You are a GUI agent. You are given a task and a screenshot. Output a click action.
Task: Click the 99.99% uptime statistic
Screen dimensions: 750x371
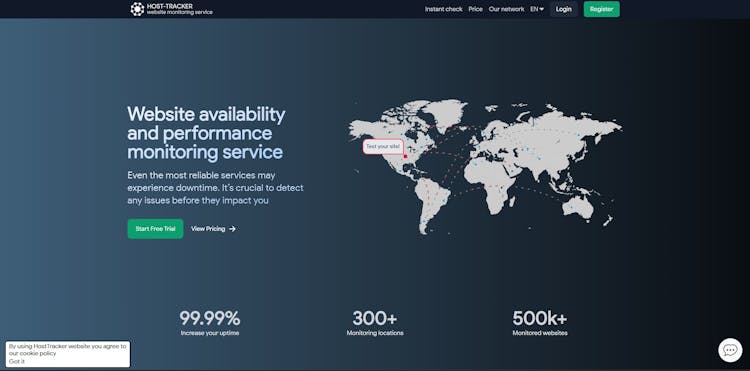coord(210,318)
